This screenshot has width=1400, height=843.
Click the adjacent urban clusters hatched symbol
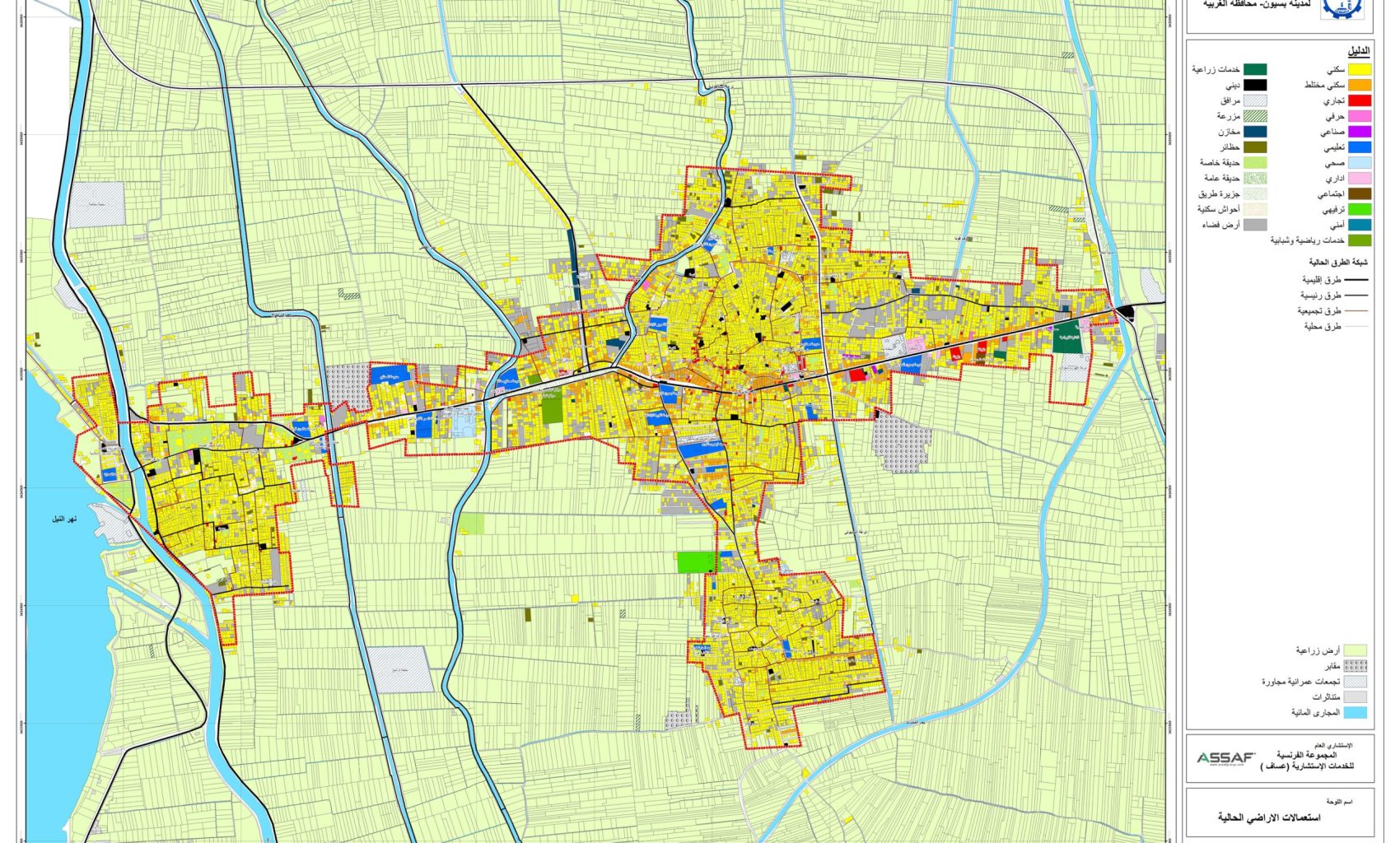pyautogui.click(x=1355, y=682)
